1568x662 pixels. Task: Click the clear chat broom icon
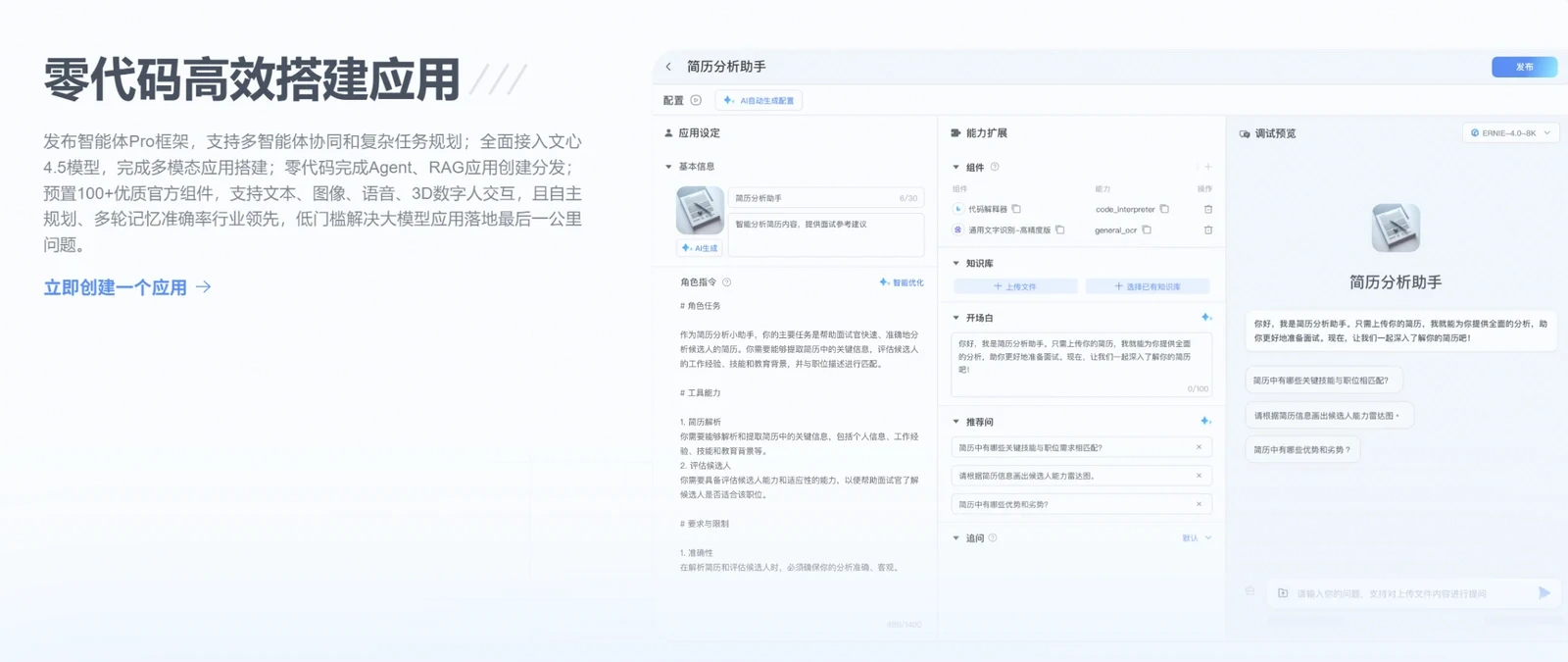click(1249, 592)
